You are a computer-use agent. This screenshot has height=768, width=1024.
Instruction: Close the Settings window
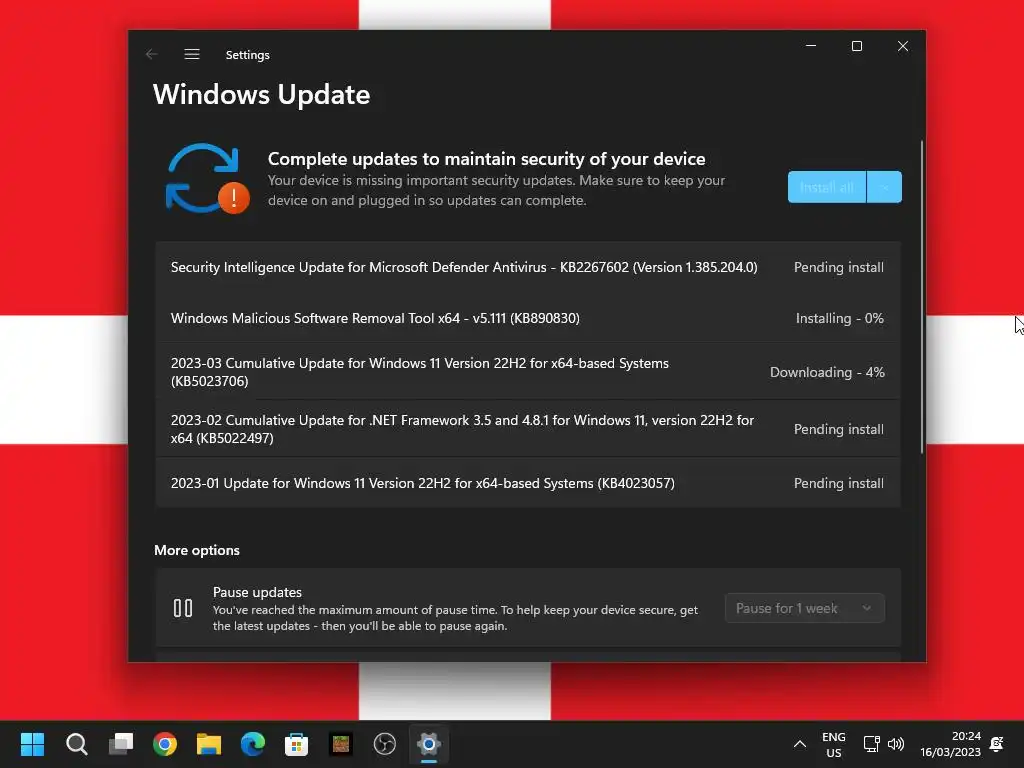click(x=903, y=46)
